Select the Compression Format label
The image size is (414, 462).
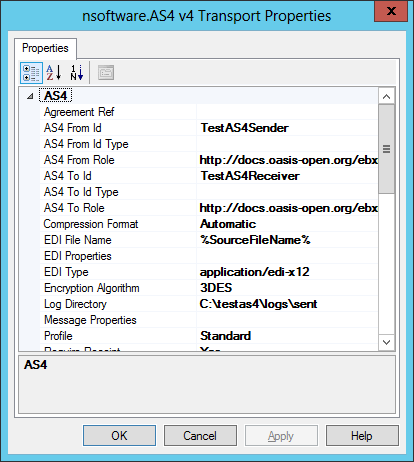click(91, 224)
